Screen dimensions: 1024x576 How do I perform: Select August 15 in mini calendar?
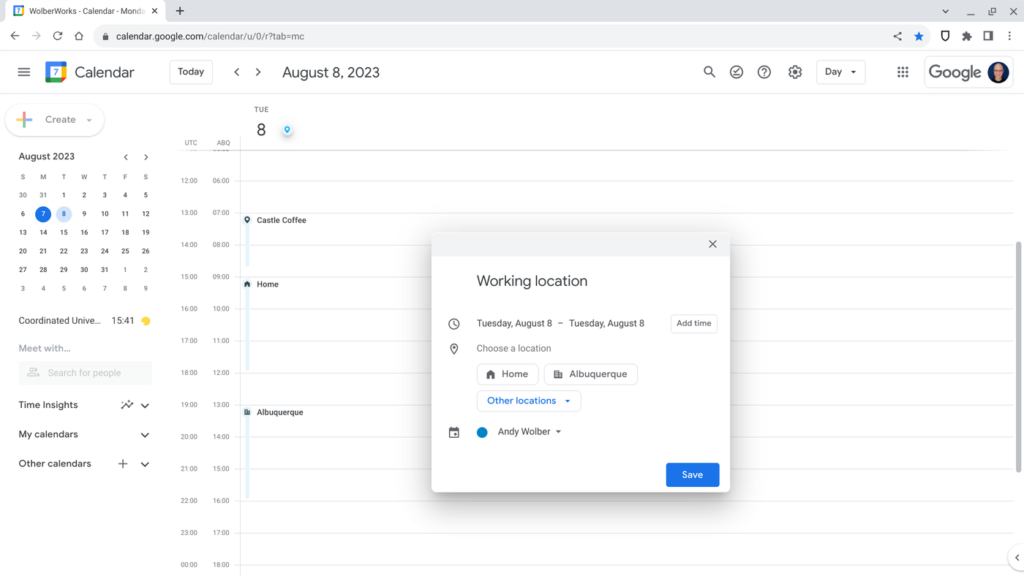(63, 232)
